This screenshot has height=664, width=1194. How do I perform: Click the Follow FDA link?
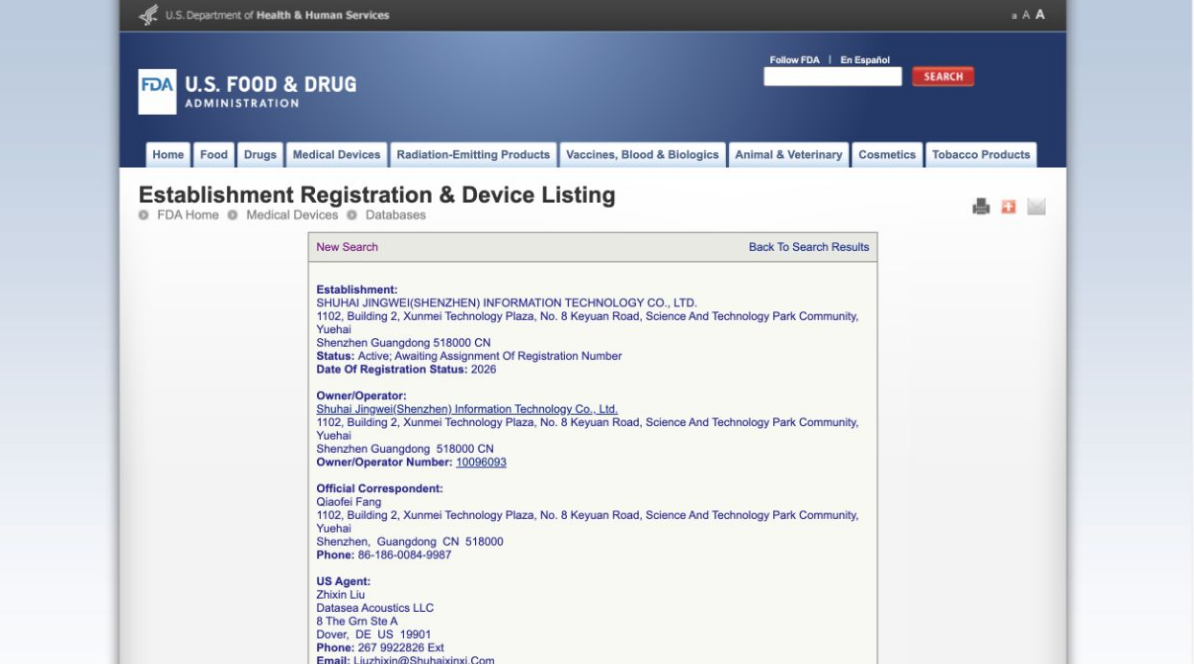pos(794,59)
